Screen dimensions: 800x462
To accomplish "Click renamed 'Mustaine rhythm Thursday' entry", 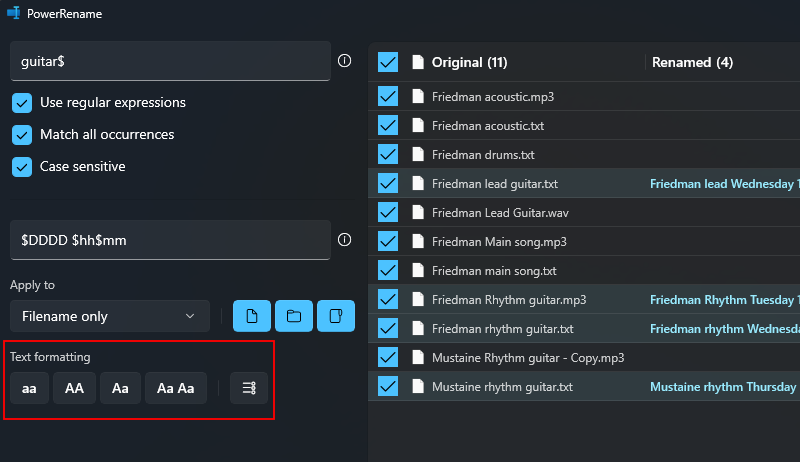I will 724,387.
